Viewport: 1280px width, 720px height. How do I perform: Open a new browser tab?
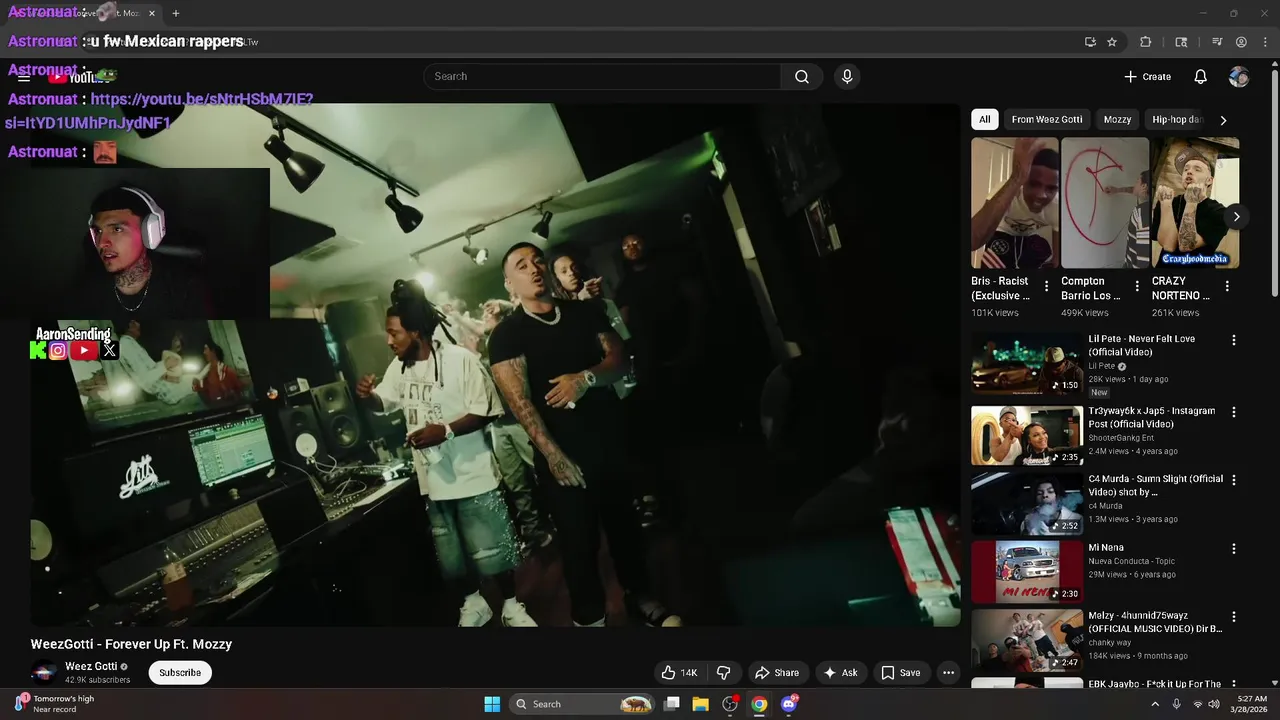tap(176, 14)
